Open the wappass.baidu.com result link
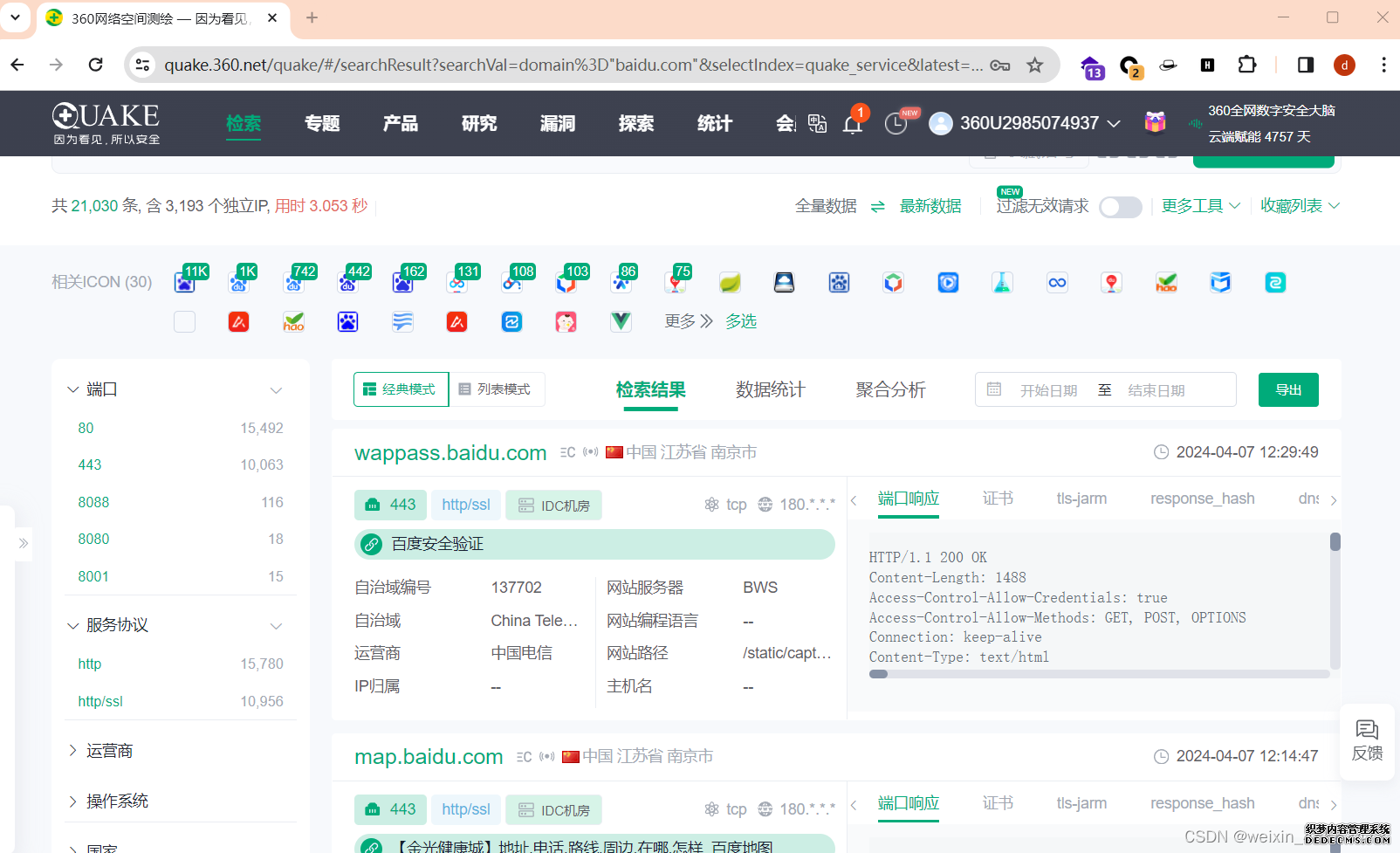The width and height of the screenshot is (1400, 853). [450, 453]
